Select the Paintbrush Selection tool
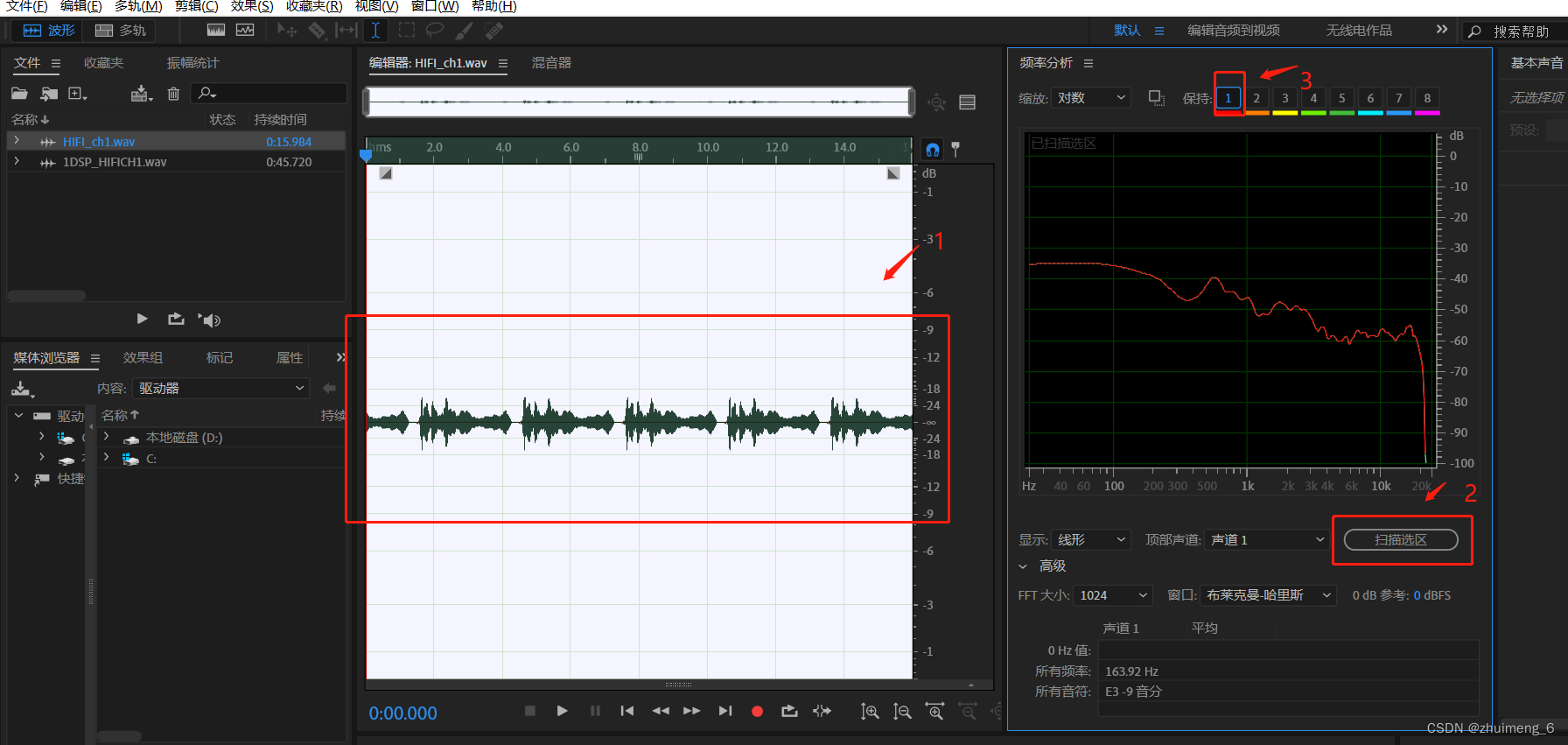The width and height of the screenshot is (1568, 745). pos(465,31)
